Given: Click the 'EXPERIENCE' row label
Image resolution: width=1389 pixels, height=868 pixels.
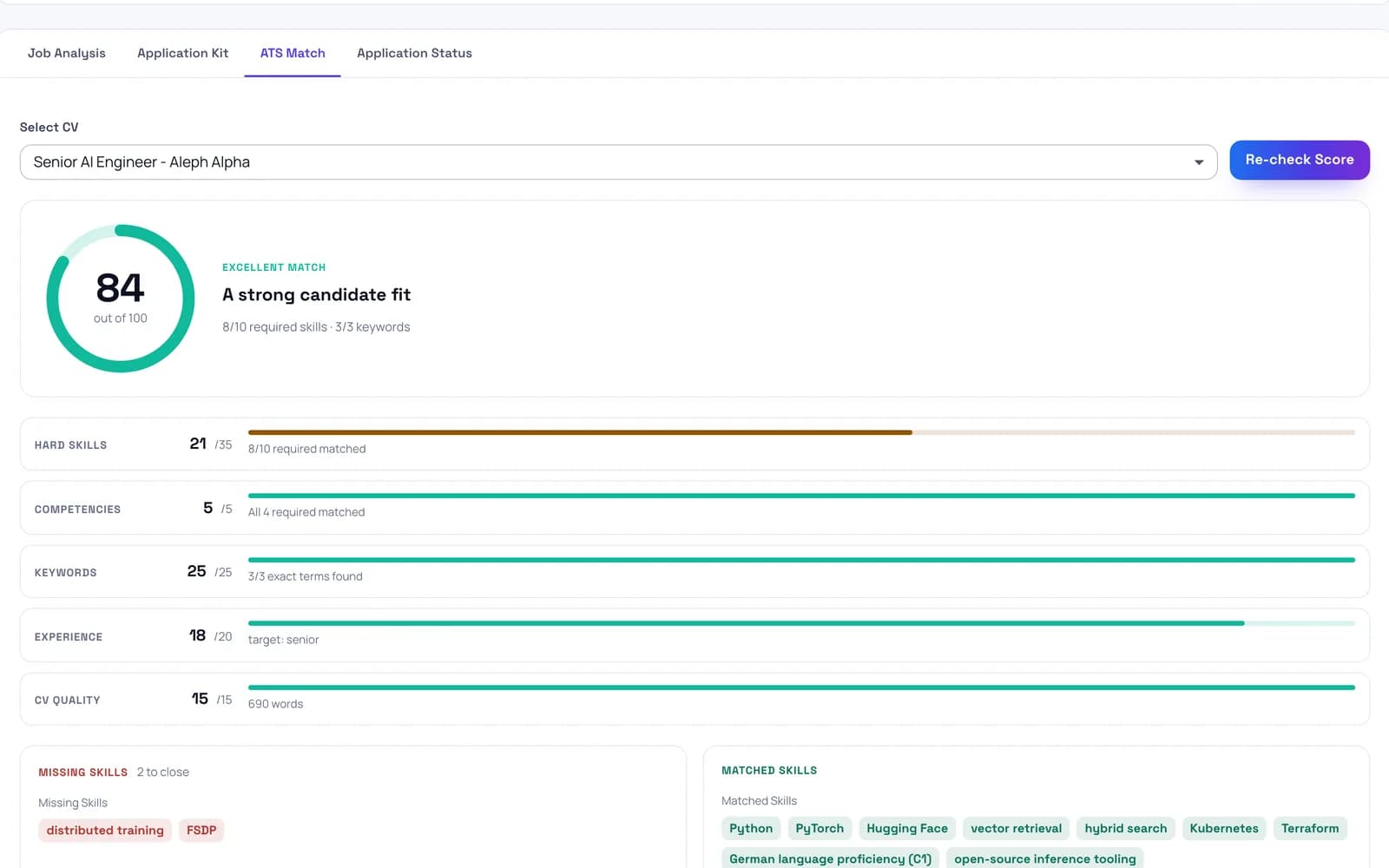Looking at the screenshot, I should 69,637.
